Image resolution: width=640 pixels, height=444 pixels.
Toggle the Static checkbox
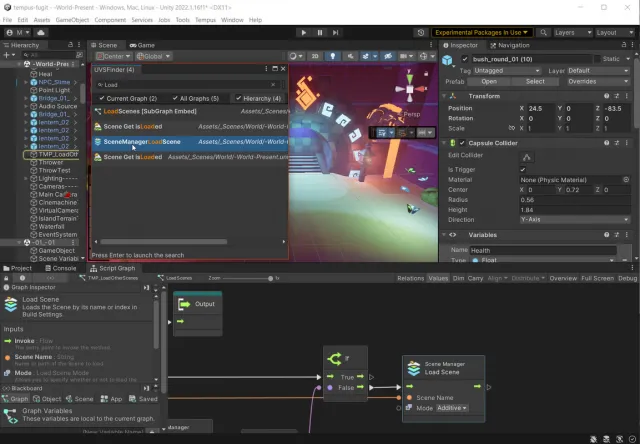(x=597, y=59)
